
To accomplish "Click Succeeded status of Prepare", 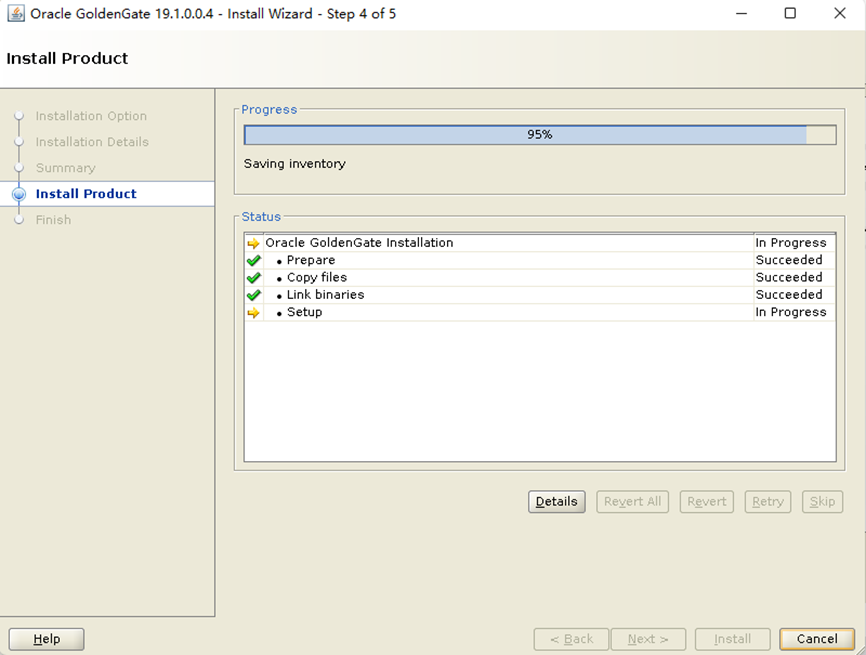I will pyautogui.click(x=789, y=260).
